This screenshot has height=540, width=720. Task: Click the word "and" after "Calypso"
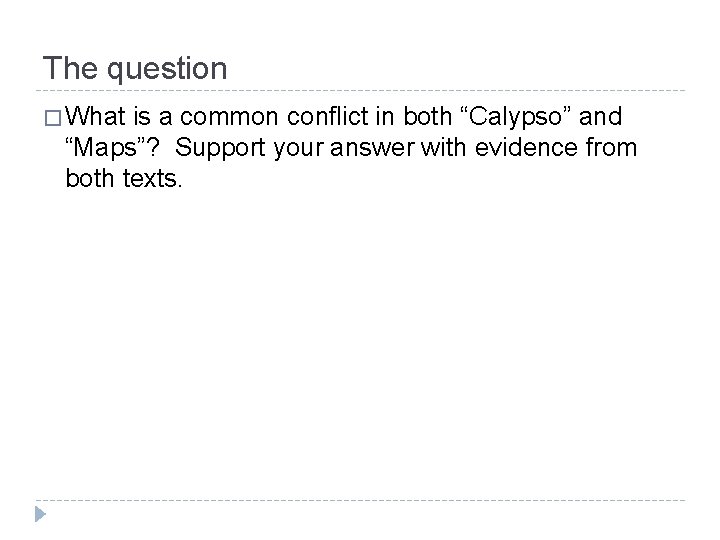pyautogui.click(x=601, y=116)
